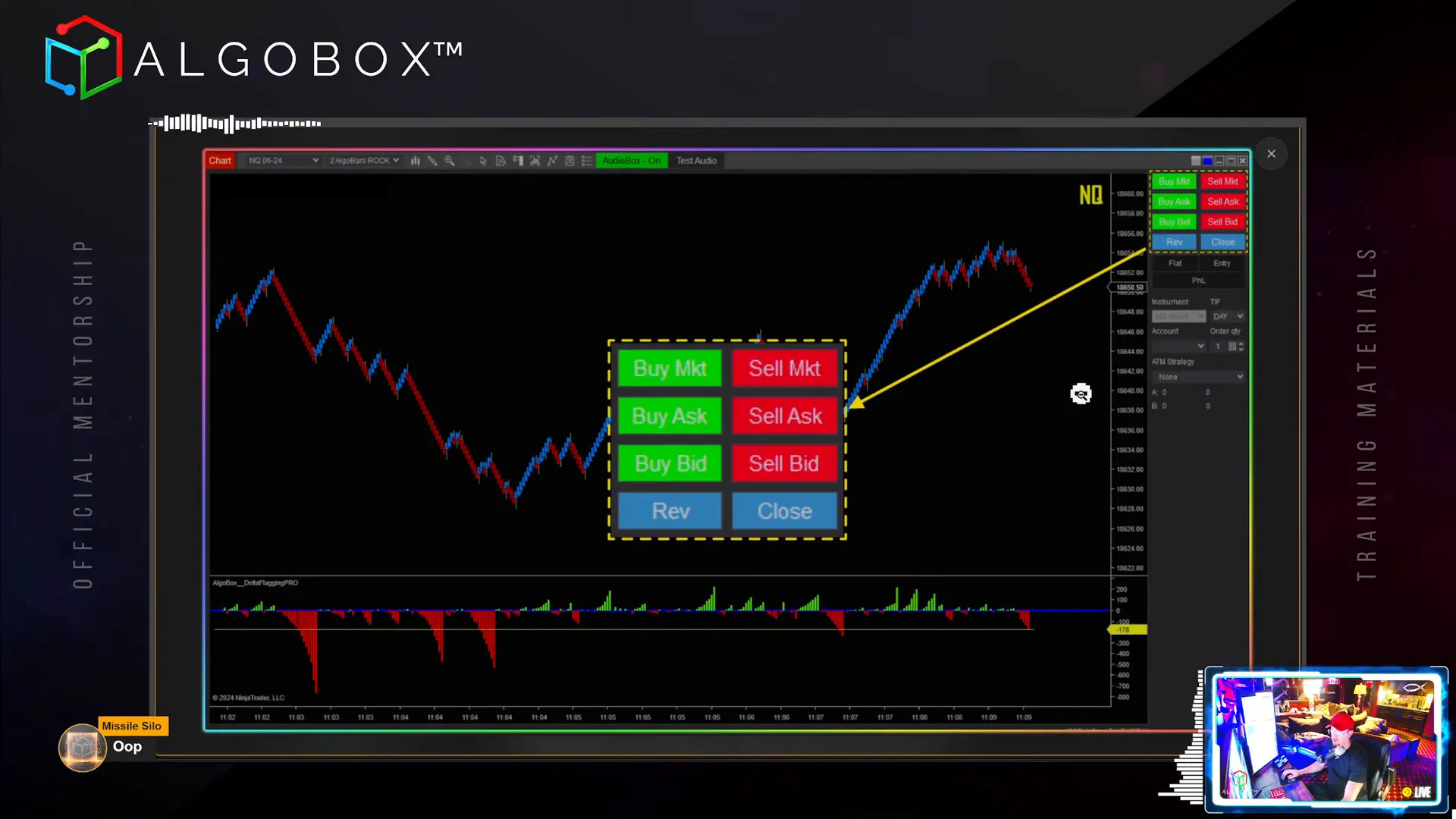
Task: Click the list view toolbar icon
Action: click(586, 161)
